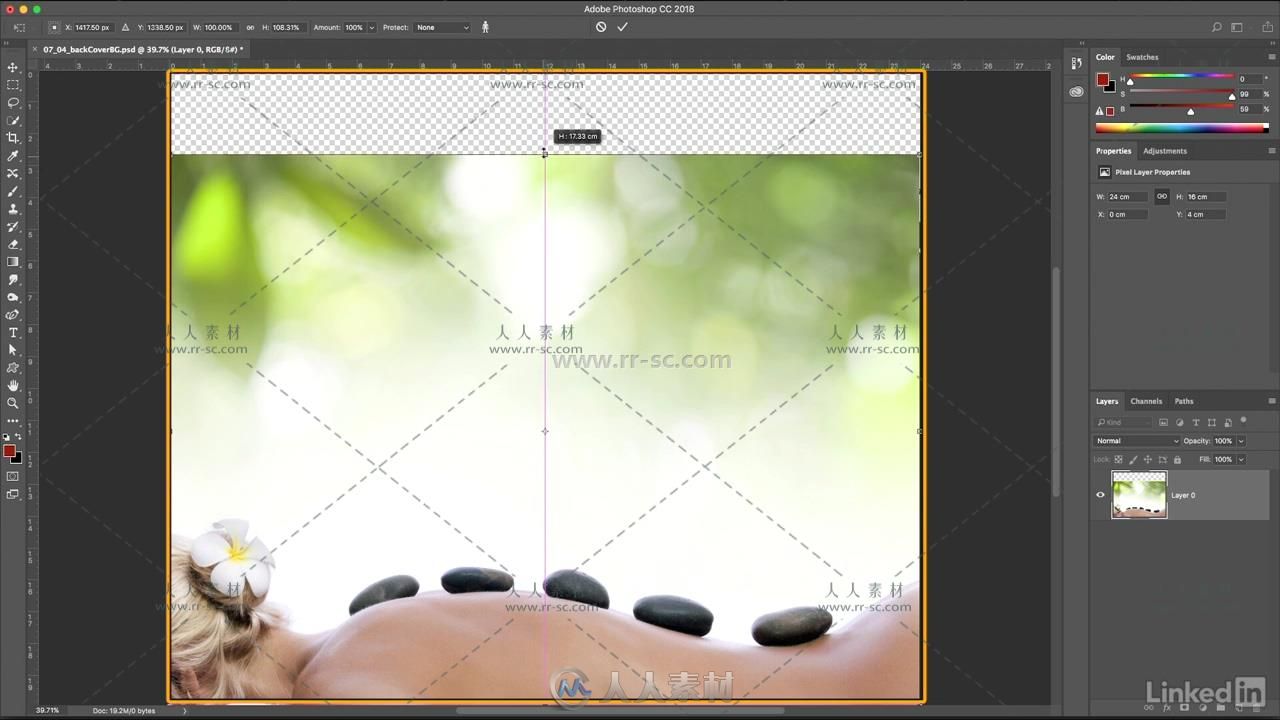Select the Horizontal Type tool

pyautogui.click(x=13, y=332)
